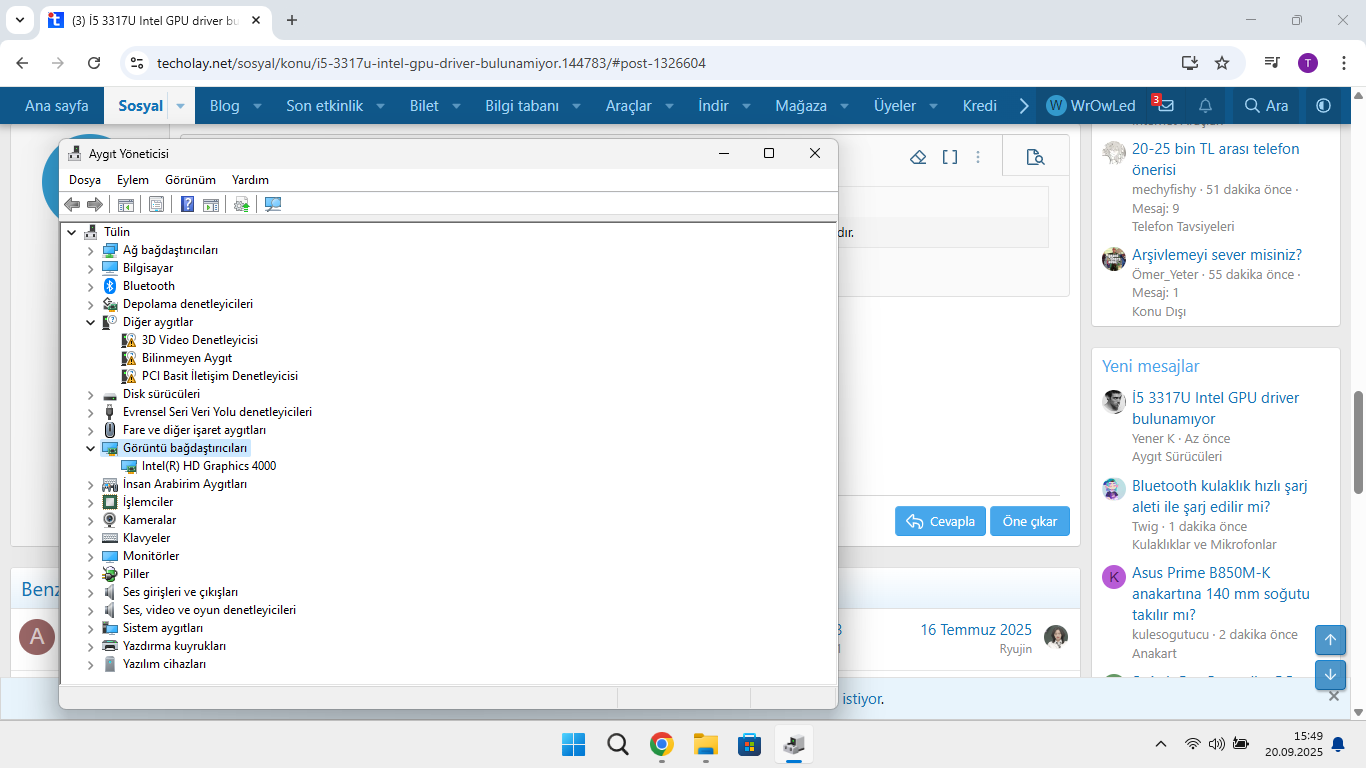This screenshot has width=1366, height=768.
Task: Open the Mağaza dropdown arrow in navbar
Action: (x=844, y=105)
